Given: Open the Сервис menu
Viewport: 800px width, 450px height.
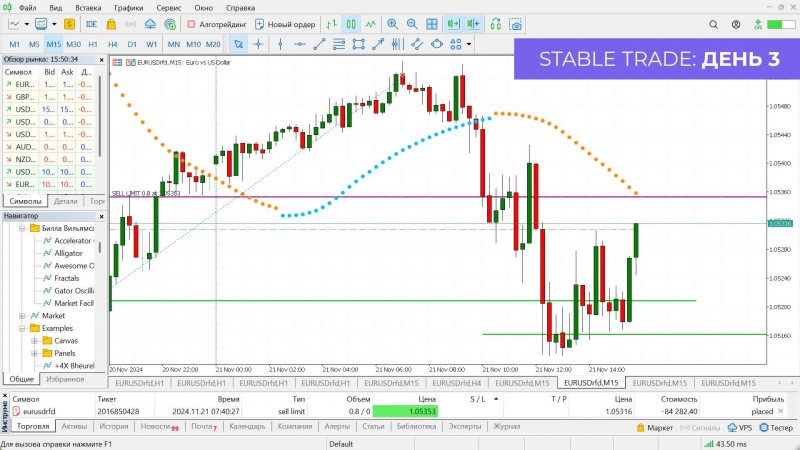Looking at the screenshot, I should point(168,8).
